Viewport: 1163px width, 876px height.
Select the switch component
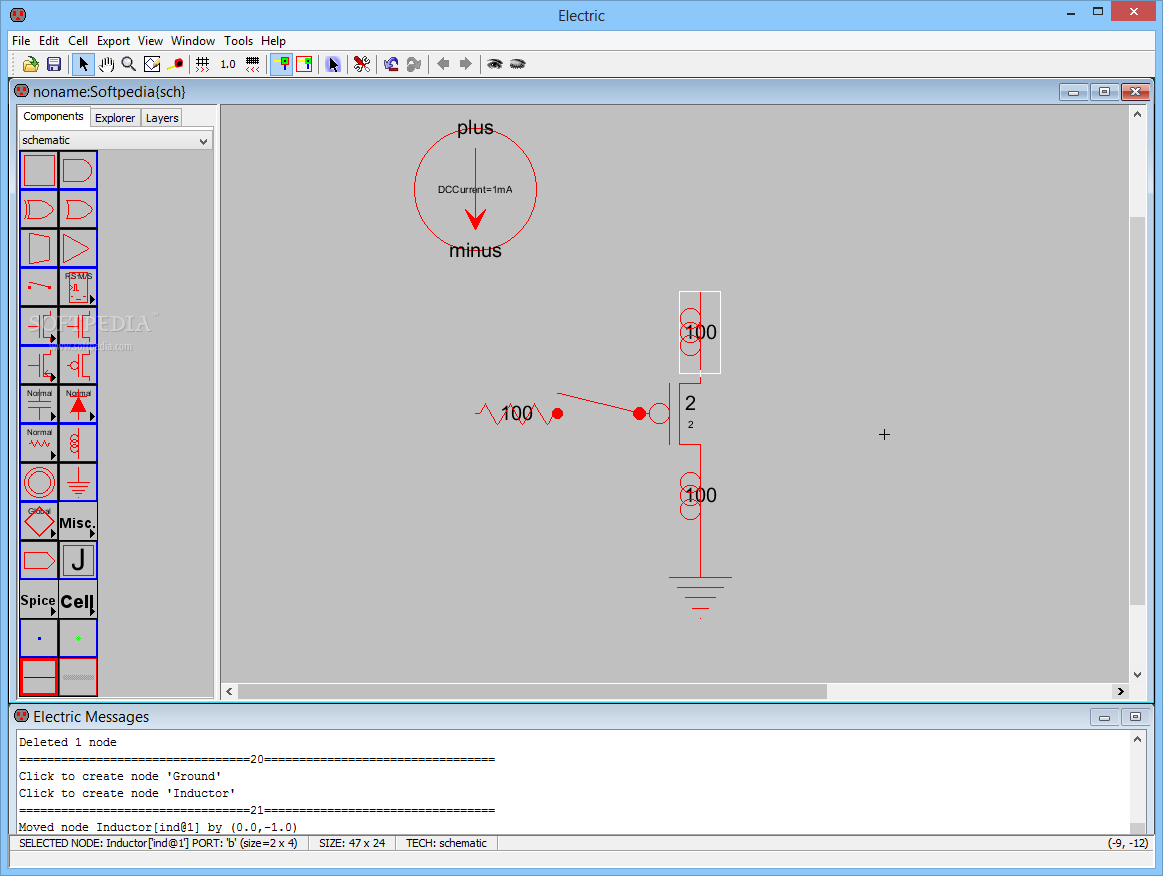tap(39, 288)
